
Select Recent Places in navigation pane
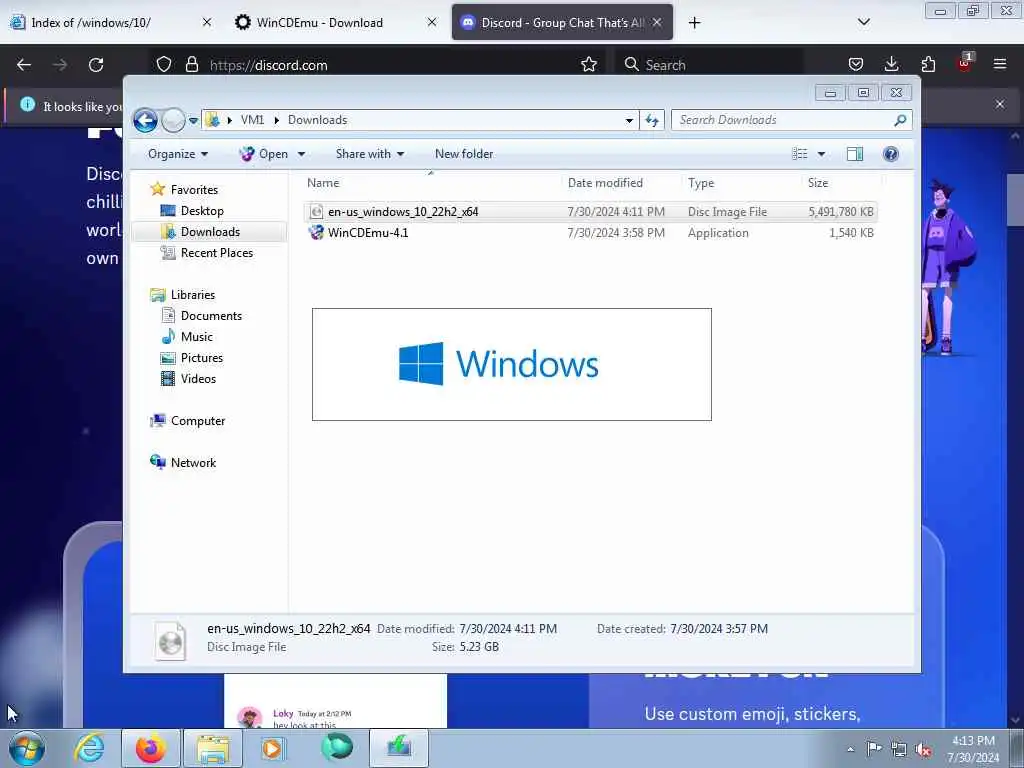(x=217, y=253)
